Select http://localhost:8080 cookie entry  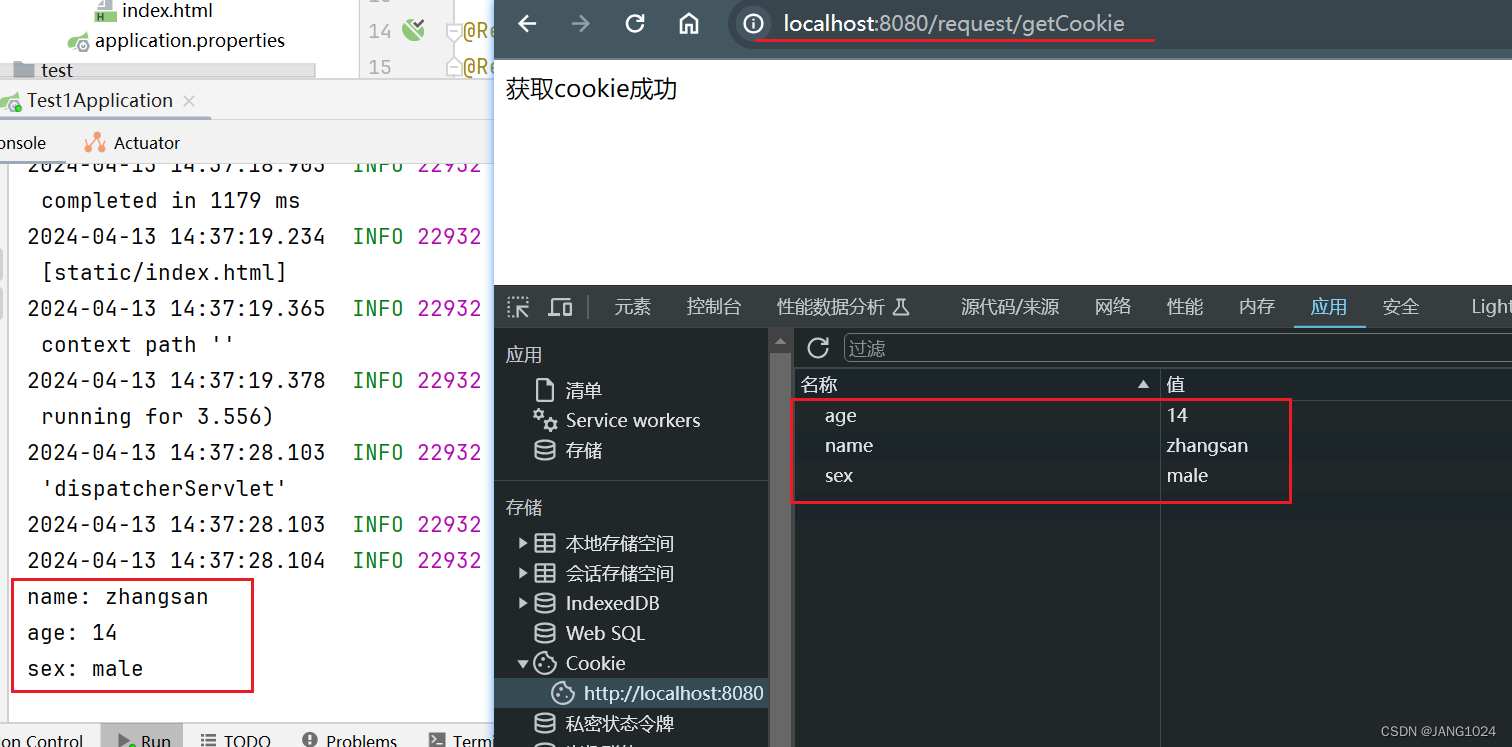[x=673, y=693]
